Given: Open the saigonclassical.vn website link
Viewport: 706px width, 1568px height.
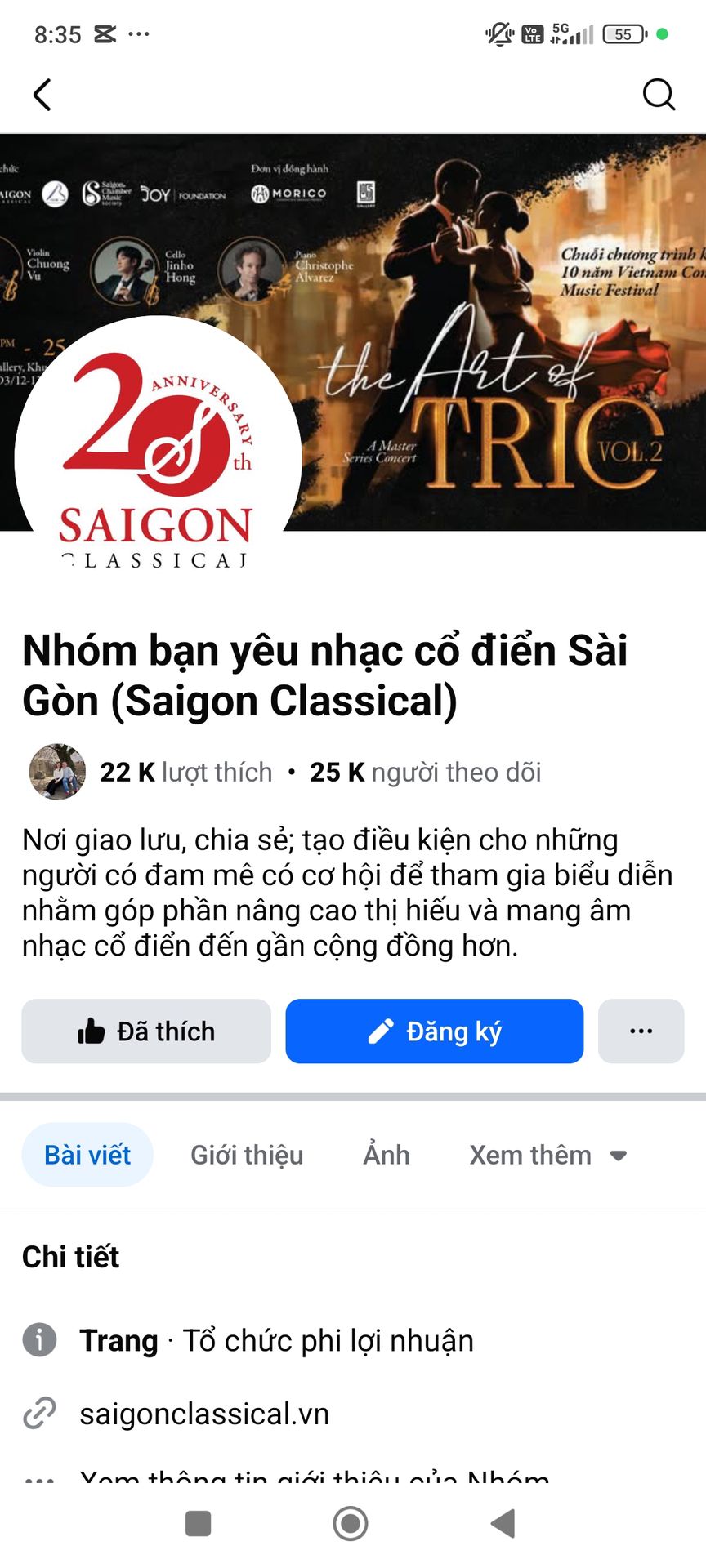Looking at the screenshot, I should pos(204,1414).
